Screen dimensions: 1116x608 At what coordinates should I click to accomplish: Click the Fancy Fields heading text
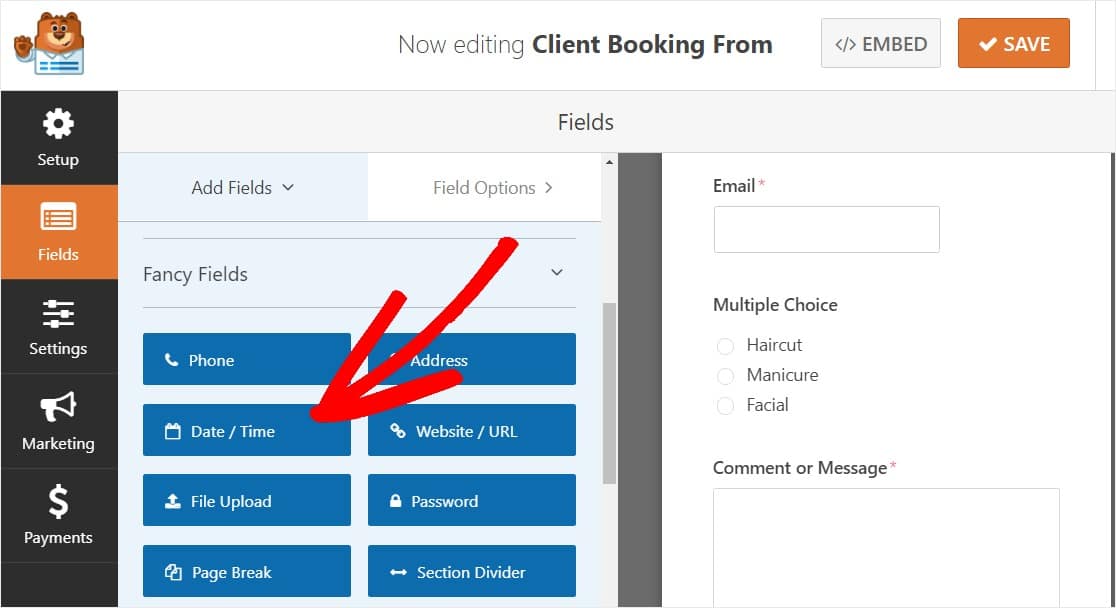[195, 274]
